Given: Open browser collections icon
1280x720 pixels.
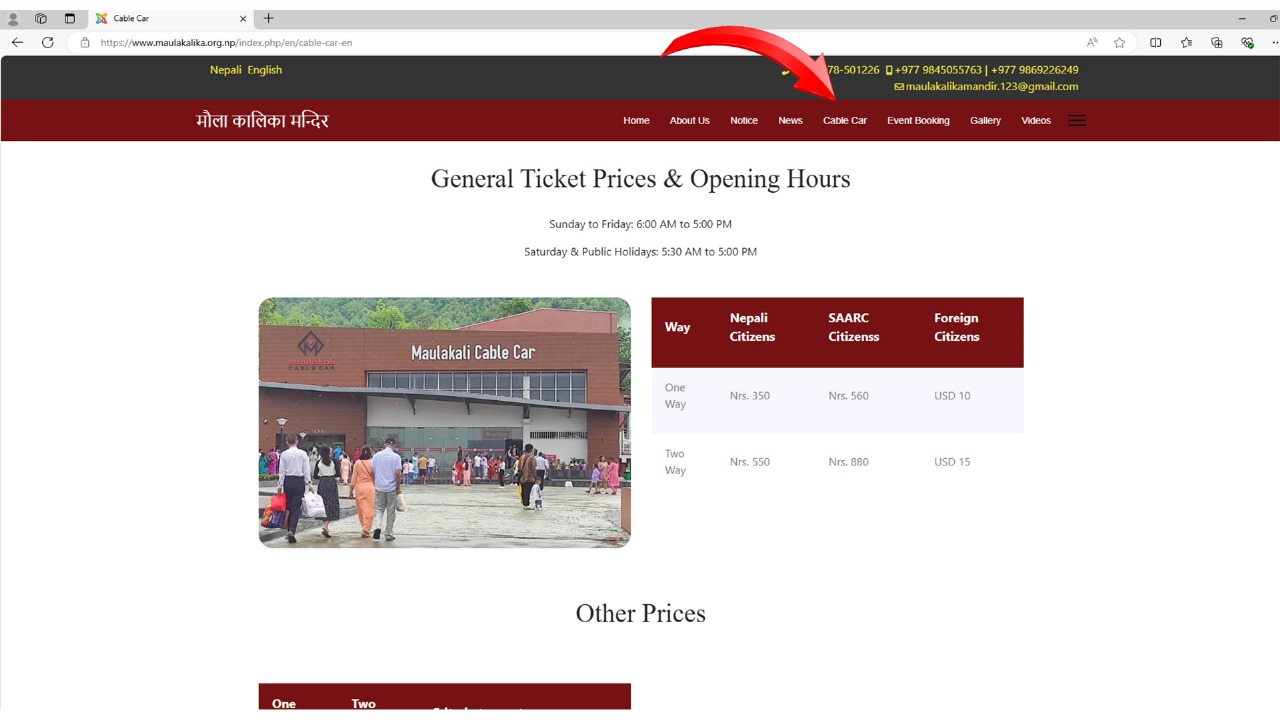Looking at the screenshot, I should point(1217,42).
